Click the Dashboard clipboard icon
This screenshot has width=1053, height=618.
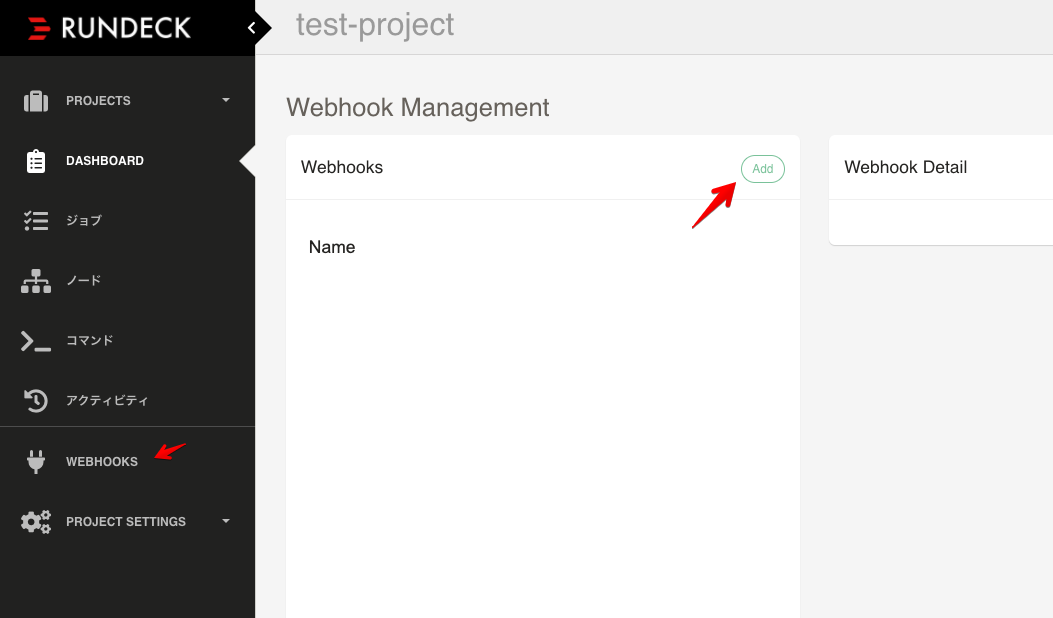[x=35, y=160]
